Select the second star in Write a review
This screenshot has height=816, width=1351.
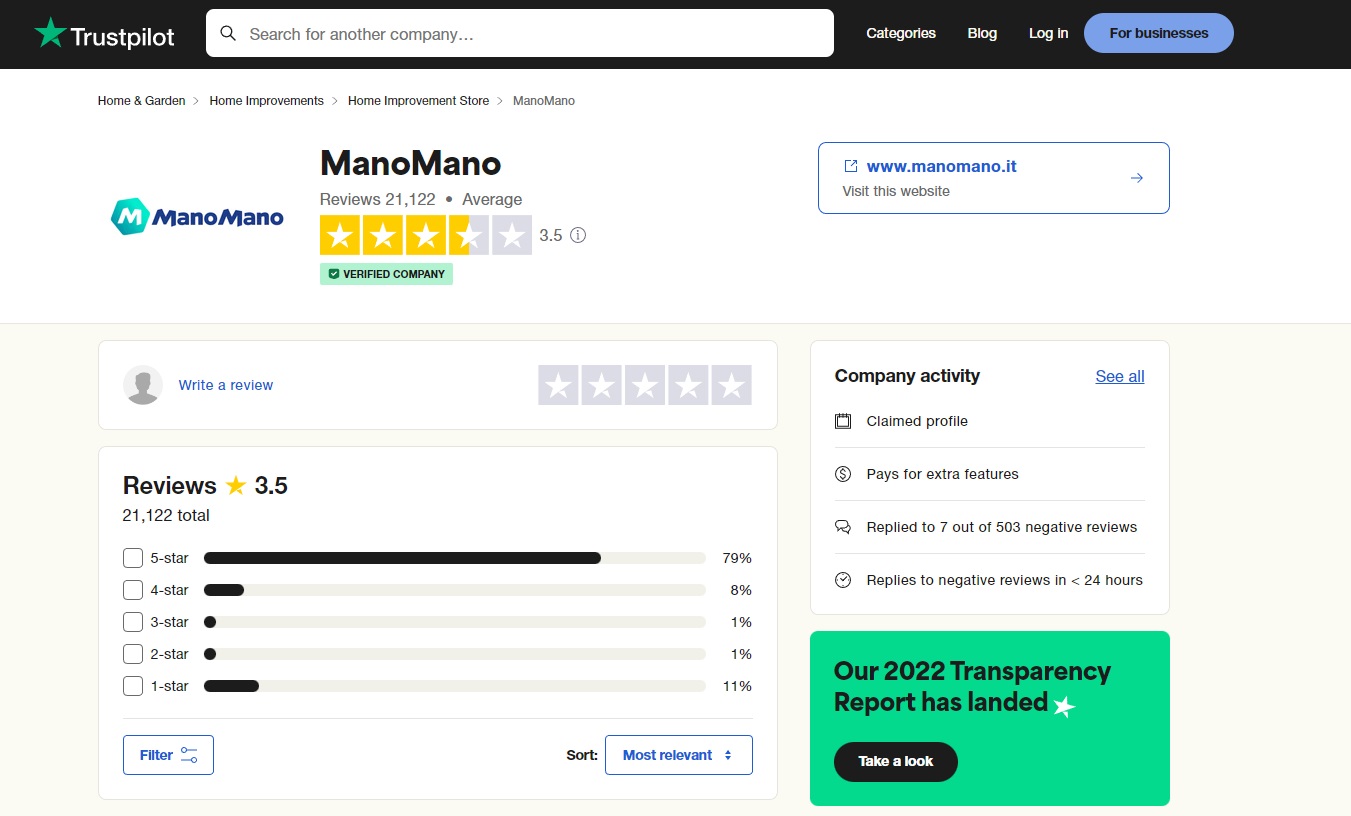(x=602, y=385)
